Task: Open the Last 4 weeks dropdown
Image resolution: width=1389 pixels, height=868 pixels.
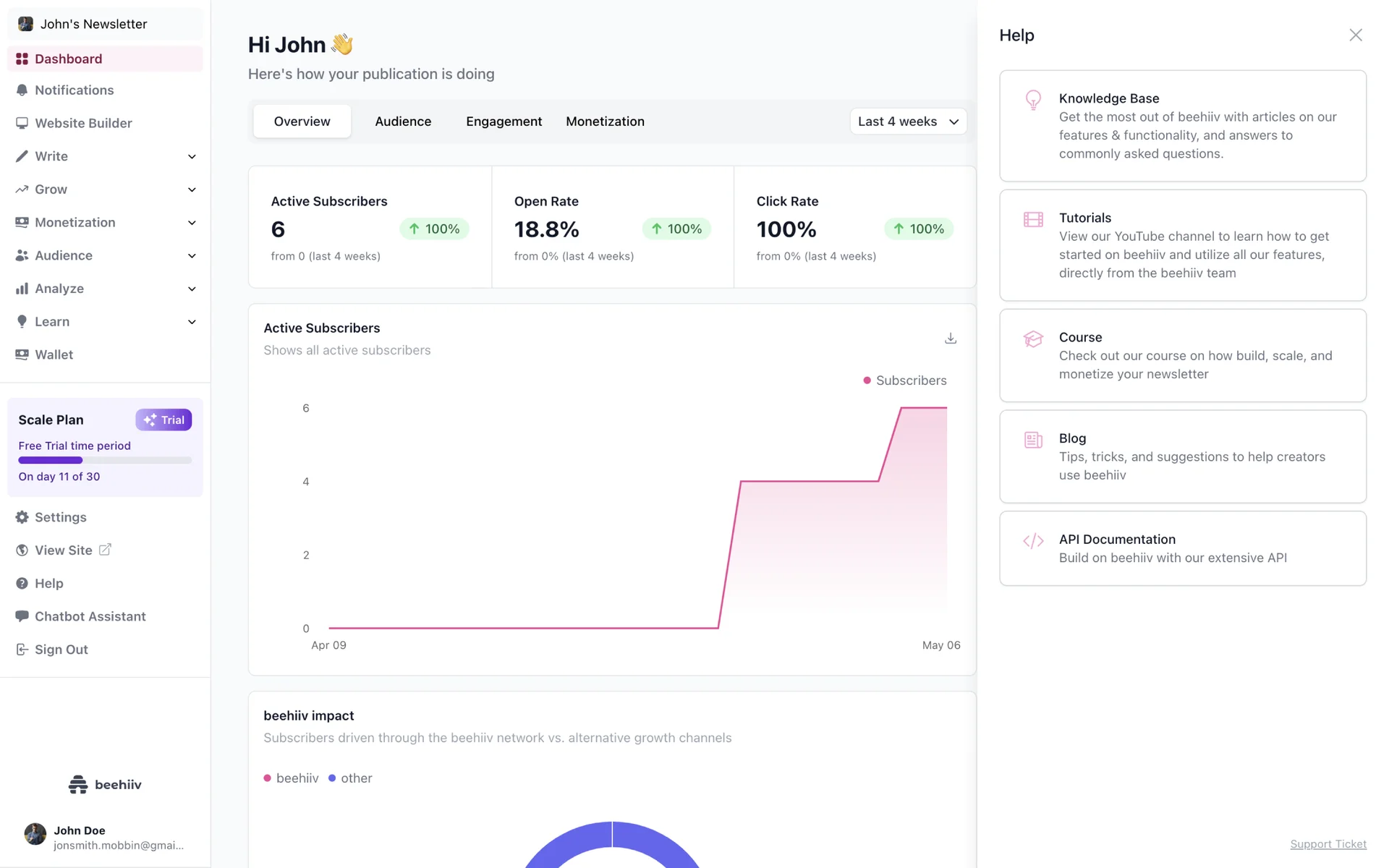Action: (x=908, y=122)
